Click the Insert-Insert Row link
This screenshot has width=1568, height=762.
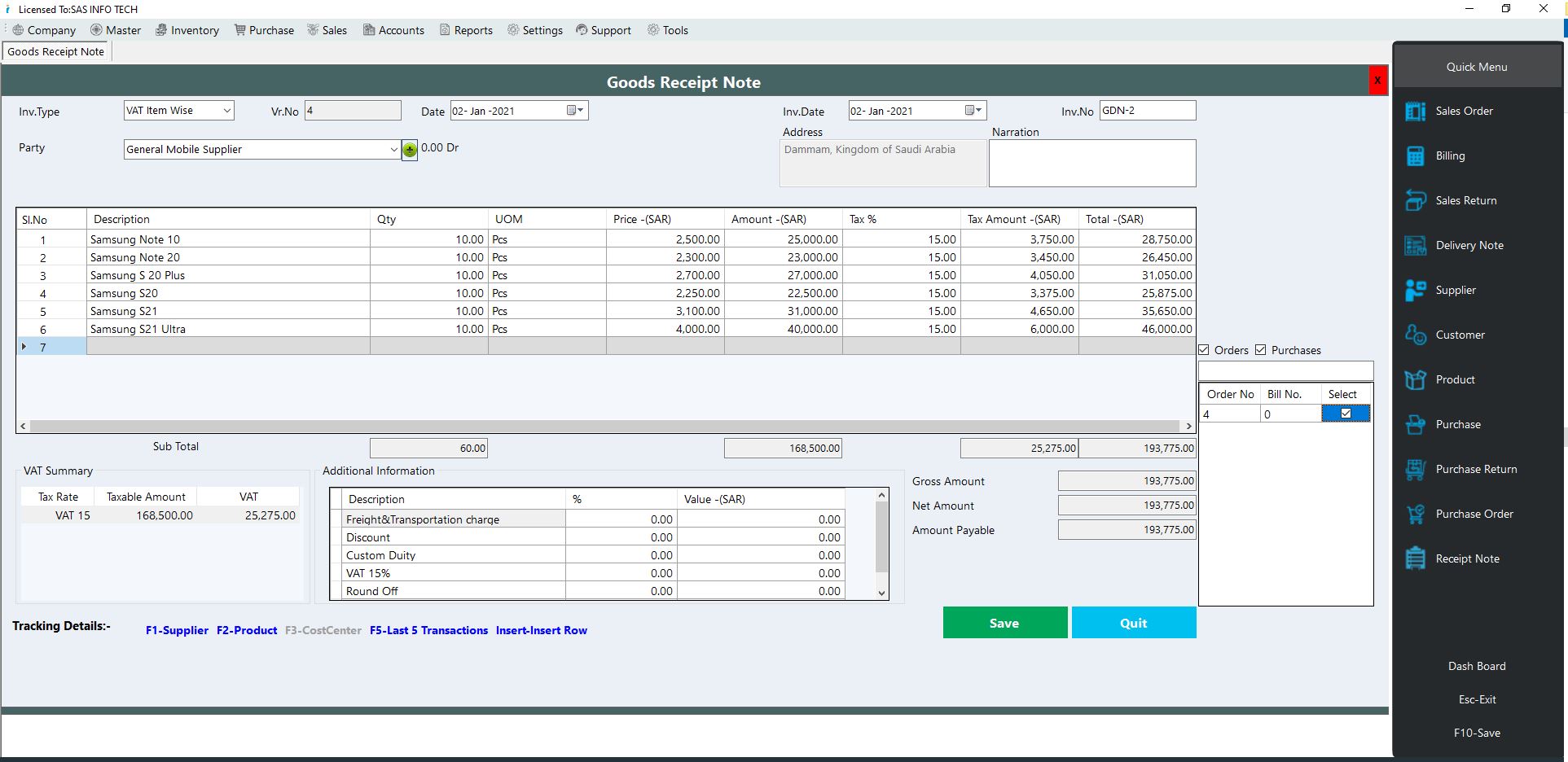coord(542,630)
